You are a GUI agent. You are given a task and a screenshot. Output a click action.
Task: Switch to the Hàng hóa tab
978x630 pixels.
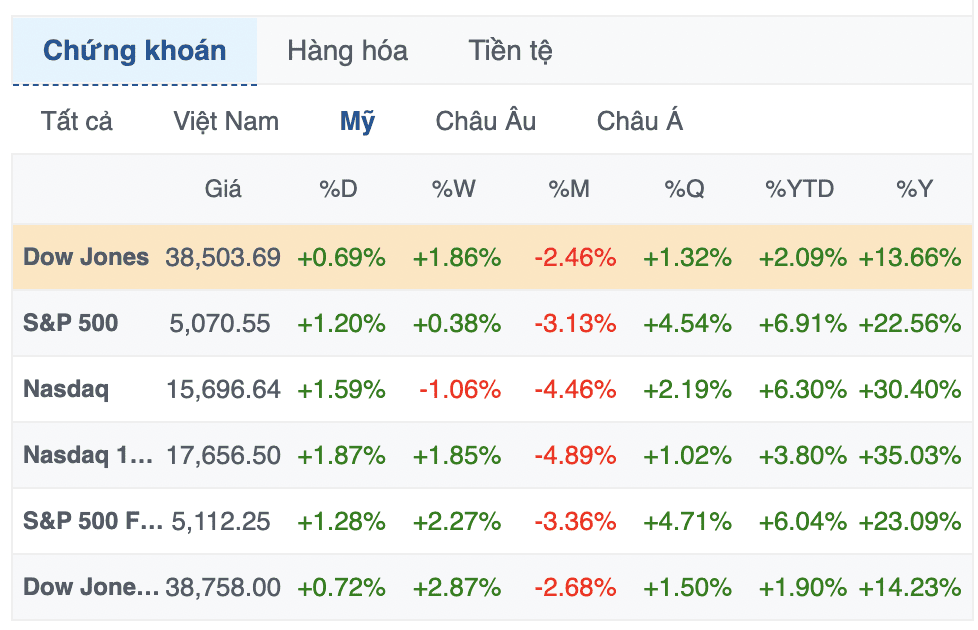(x=347, y=51)
